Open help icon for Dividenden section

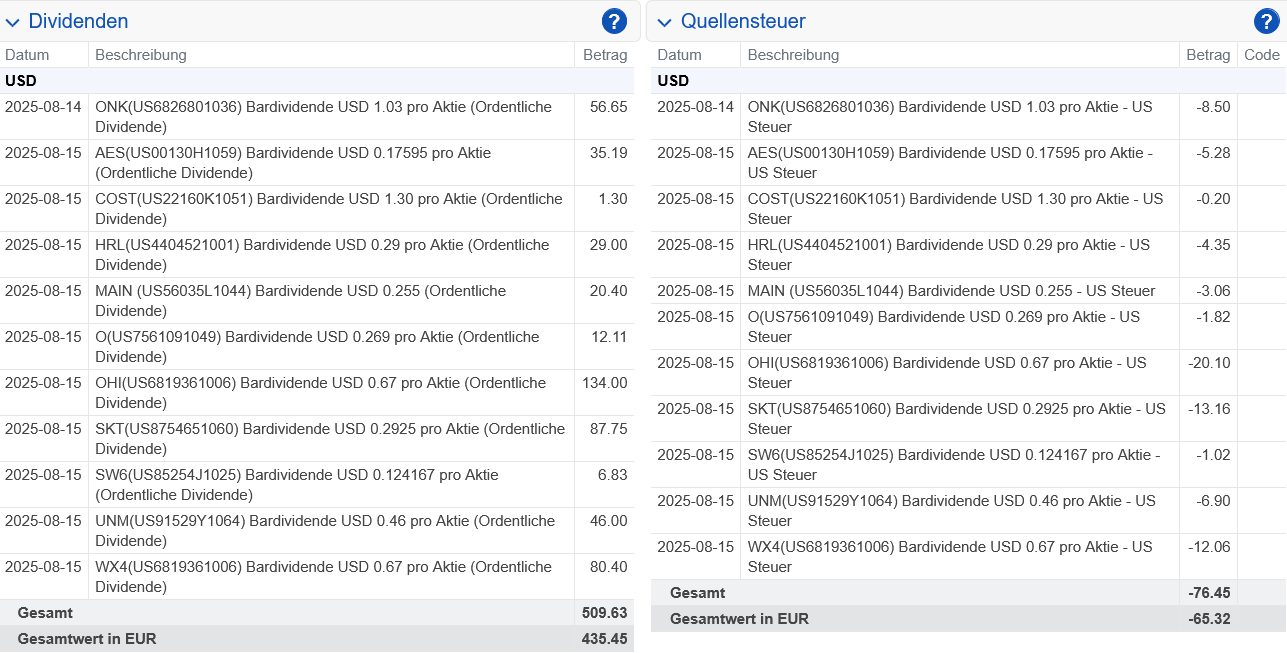614,21
